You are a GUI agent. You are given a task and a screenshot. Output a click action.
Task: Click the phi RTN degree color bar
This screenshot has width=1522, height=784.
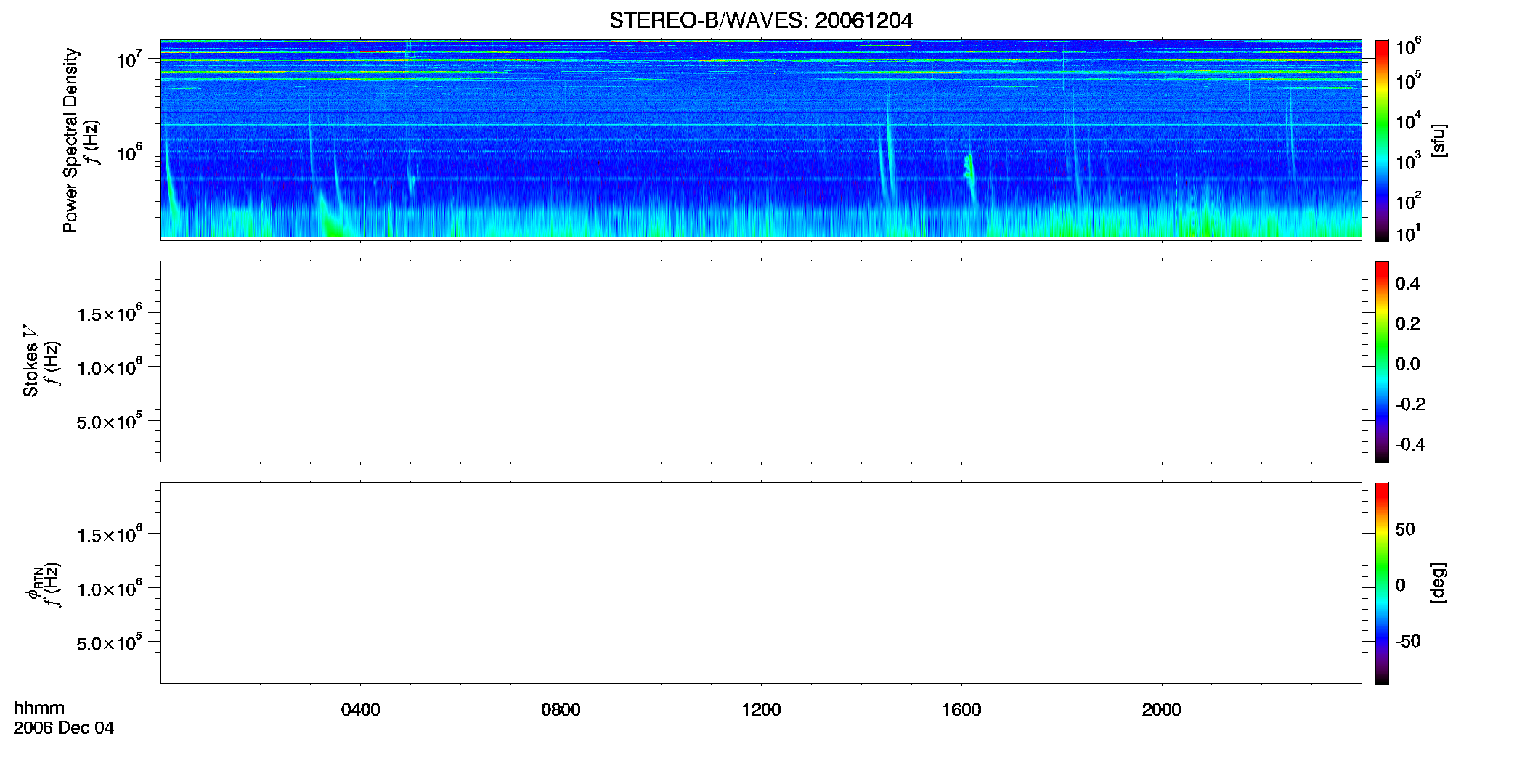[1382, 583]
